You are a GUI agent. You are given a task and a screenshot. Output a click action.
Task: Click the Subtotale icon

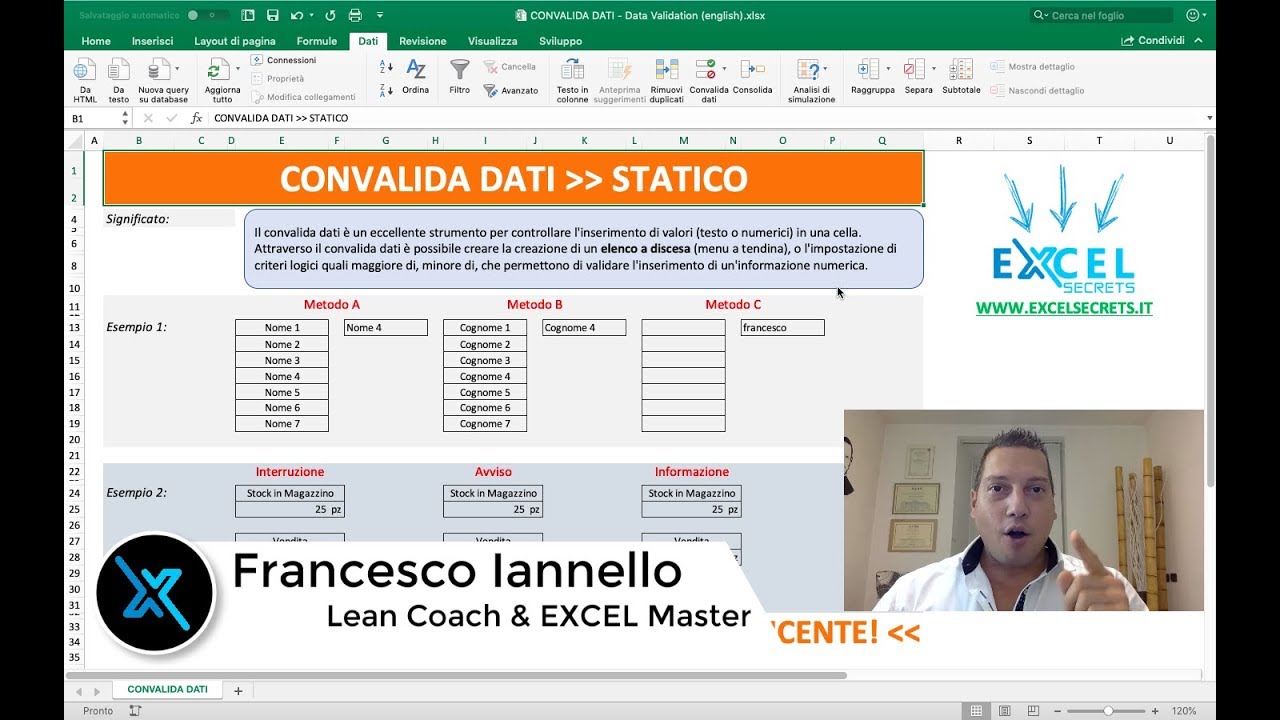(961, 70)
